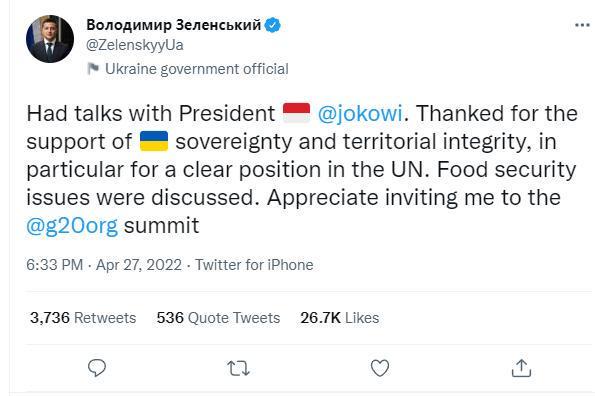Click the blue verified checkmark badge
595x396 pixels.
point(272,25)
